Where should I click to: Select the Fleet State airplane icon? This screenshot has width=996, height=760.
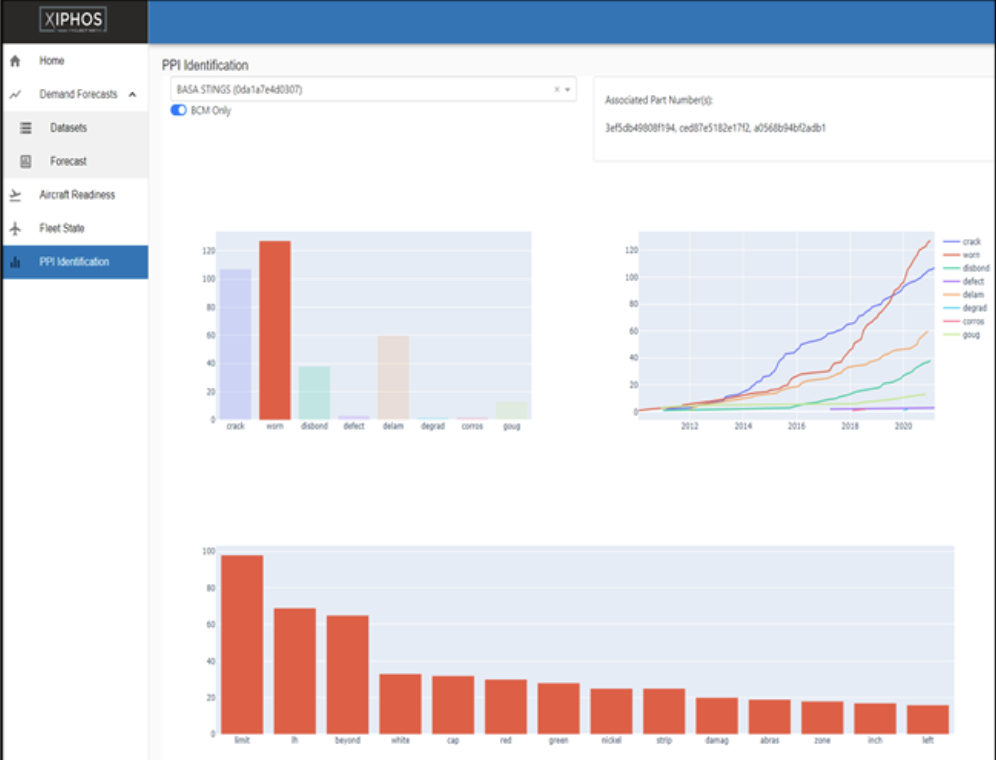click(x=14, y=227)
